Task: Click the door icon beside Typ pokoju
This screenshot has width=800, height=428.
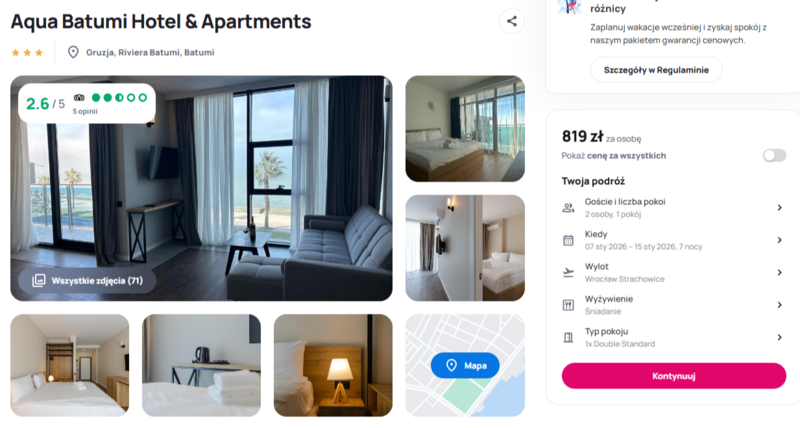Action: pos(568,337)
